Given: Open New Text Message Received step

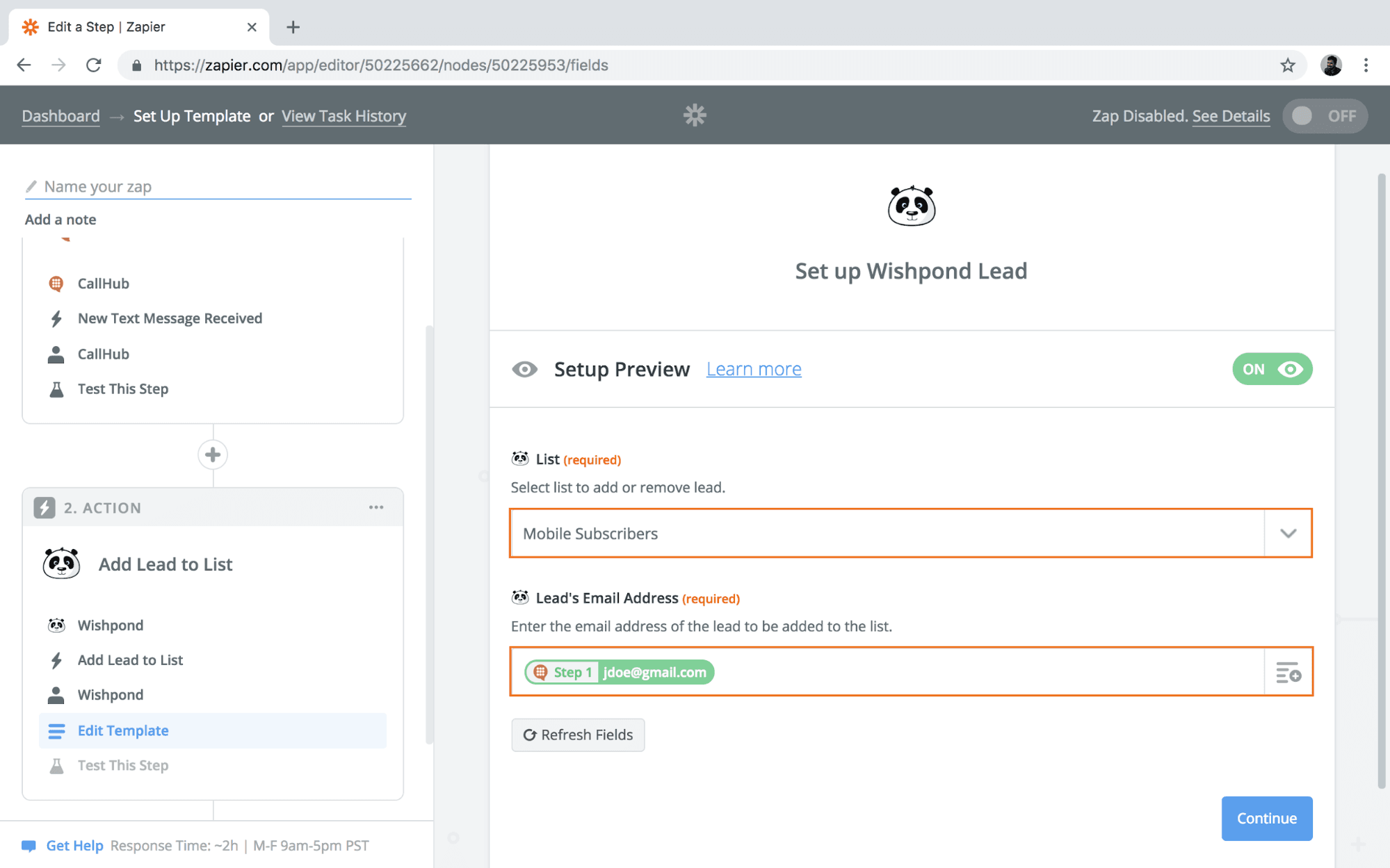Looking at the screenshot, I should pos(170,318).
